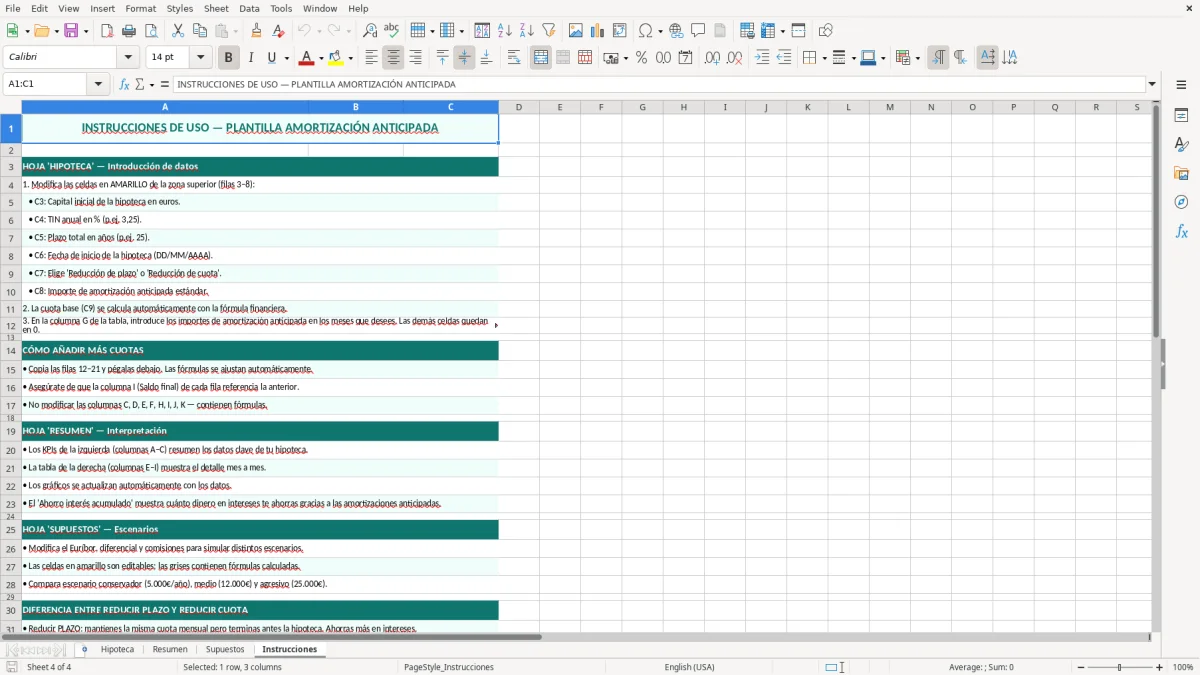This screenshot has width=1200, height=675.
Task: Open the Name Box dropdown arrow
Action: click(x=99, y=84)
